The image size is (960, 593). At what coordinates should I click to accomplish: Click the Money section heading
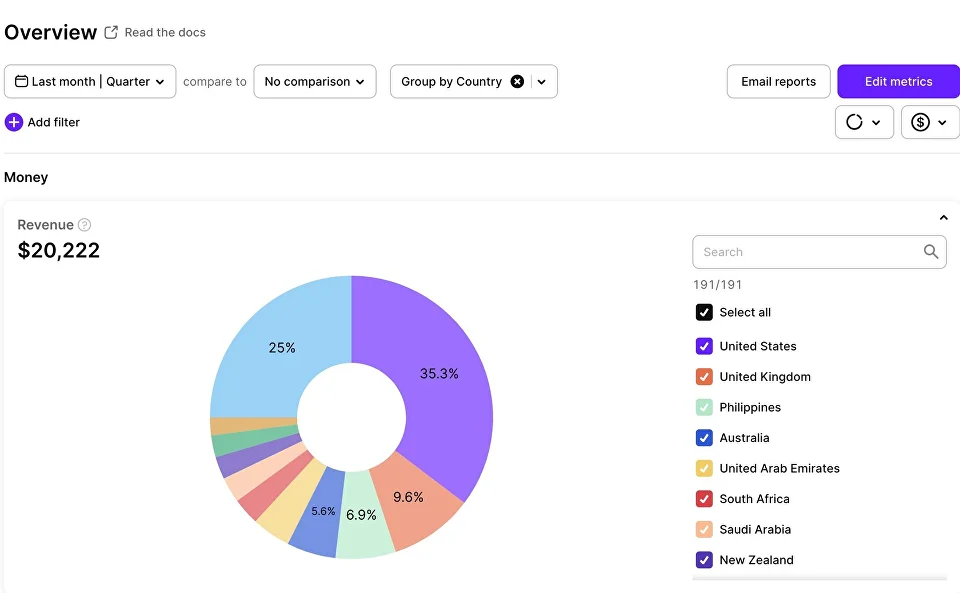pyautogui.click(x=26, y=177)
